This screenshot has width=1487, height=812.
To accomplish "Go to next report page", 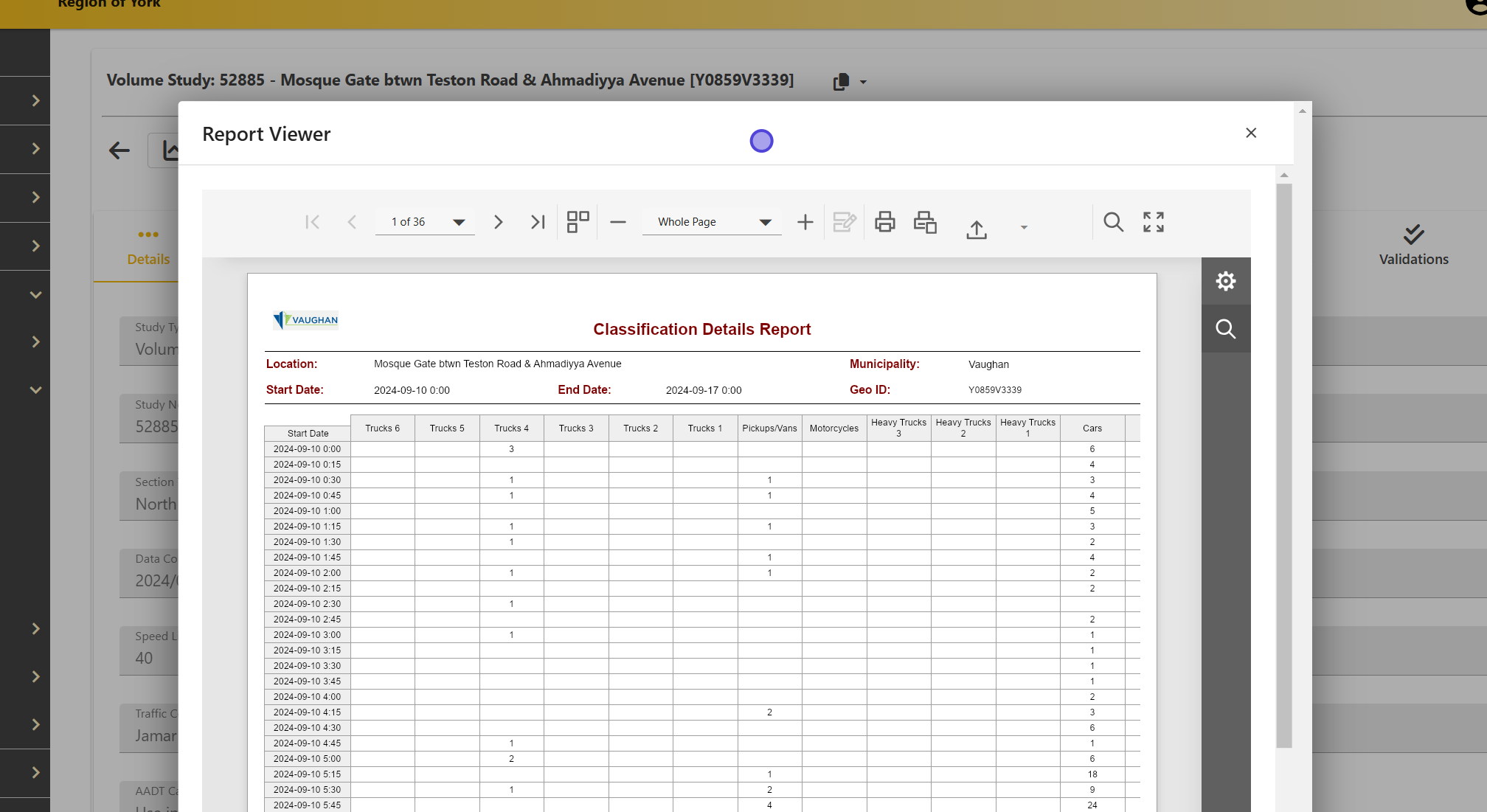I will [499, 222].
